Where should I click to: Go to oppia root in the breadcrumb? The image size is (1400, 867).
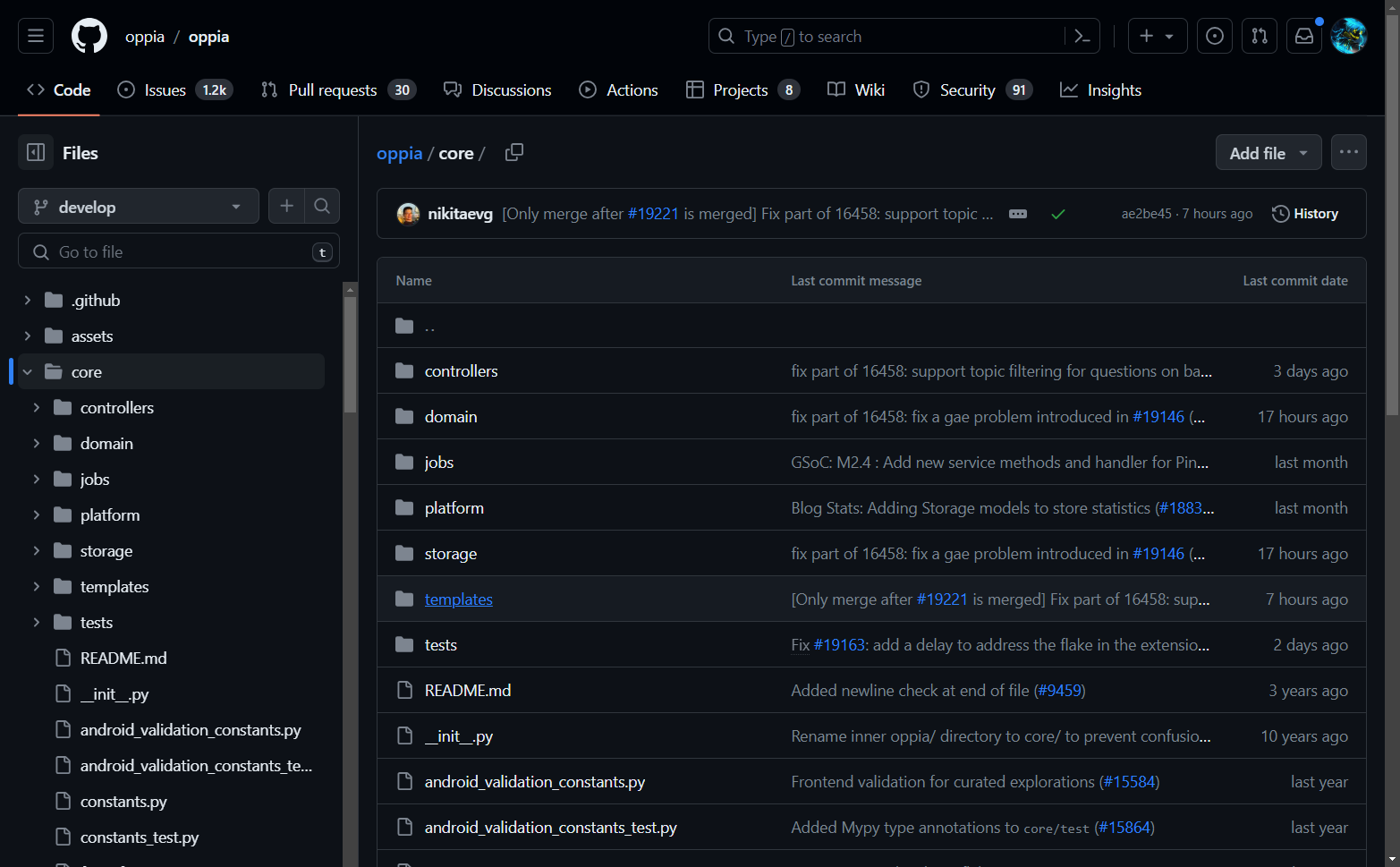399,153
